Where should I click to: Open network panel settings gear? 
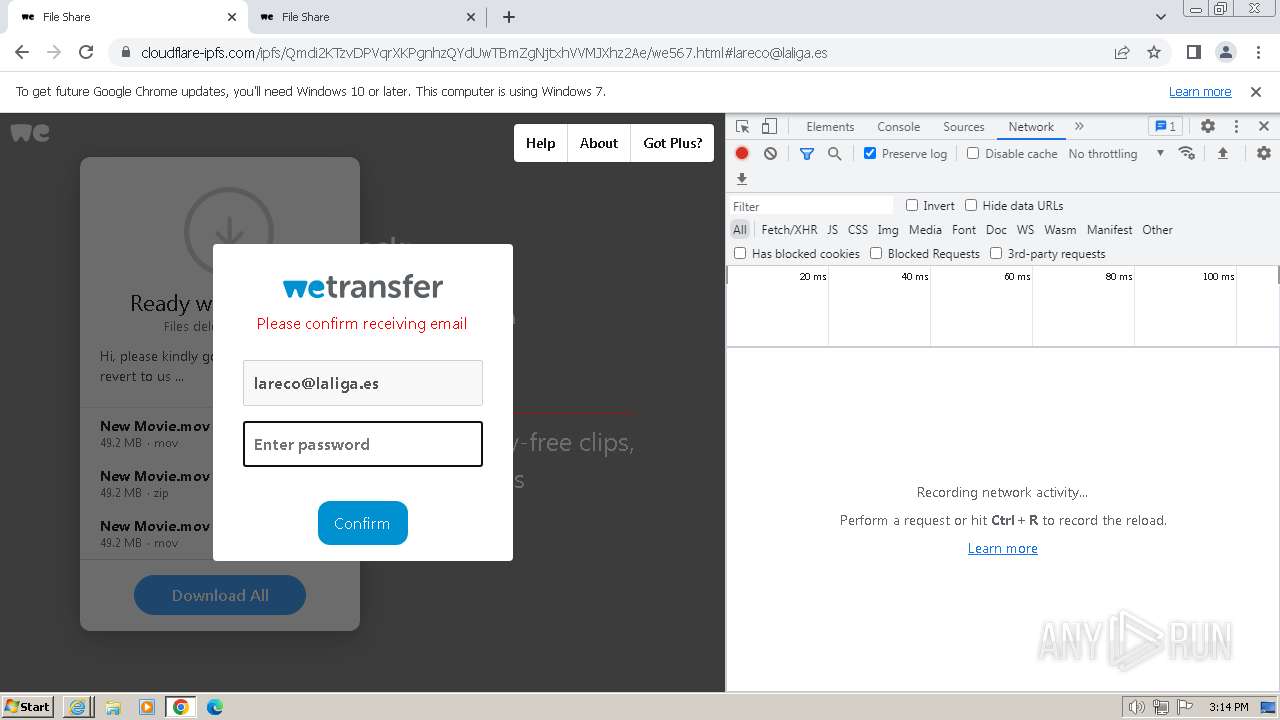(x=1264, y=153)
